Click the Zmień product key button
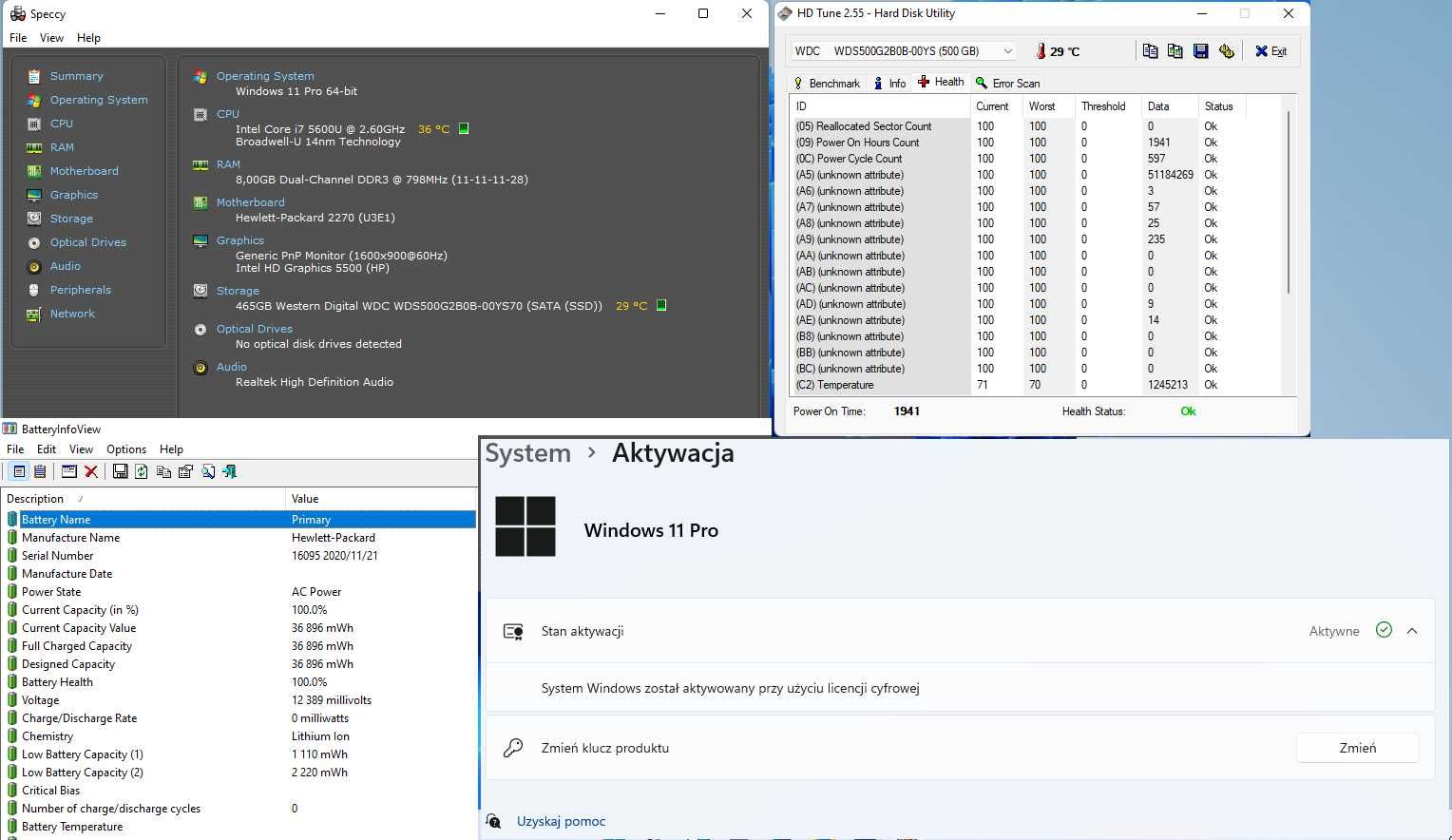 point(1358,748)
